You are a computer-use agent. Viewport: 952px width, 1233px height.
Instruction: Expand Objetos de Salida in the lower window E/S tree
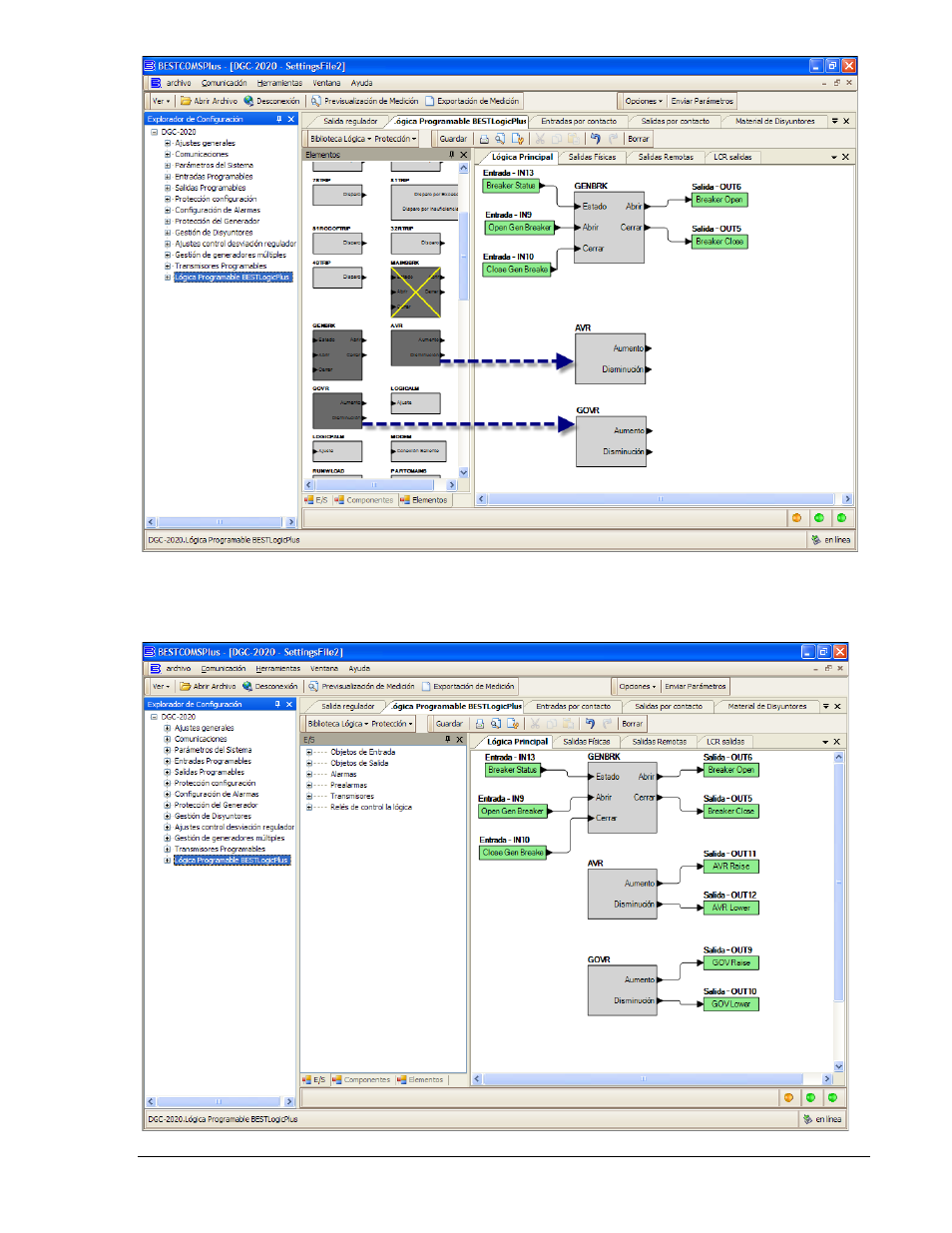[309, 763]
